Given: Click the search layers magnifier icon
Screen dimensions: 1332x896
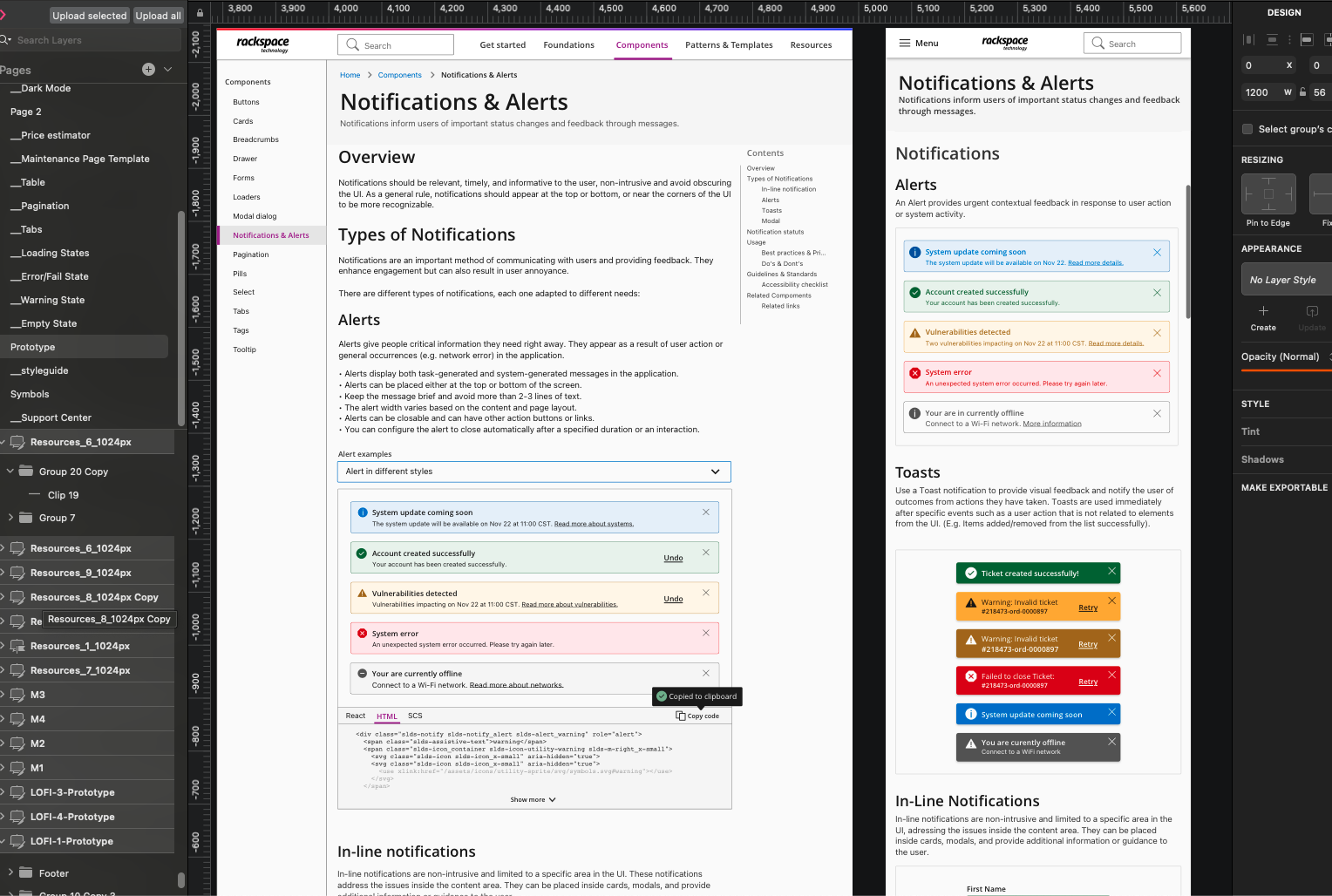Looking at the screenshot, I should click(x=6, y=40).
